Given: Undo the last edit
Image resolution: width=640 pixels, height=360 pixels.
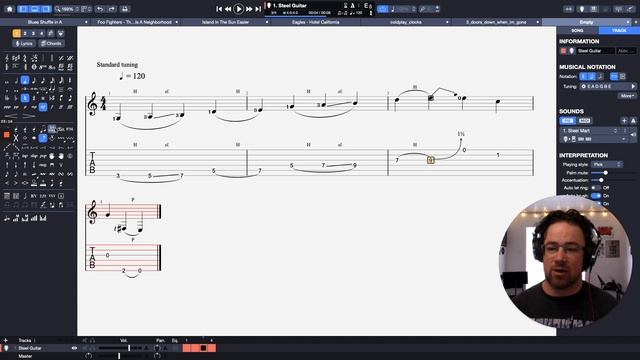Looking at the screenshot, I should tap(100, 9).
